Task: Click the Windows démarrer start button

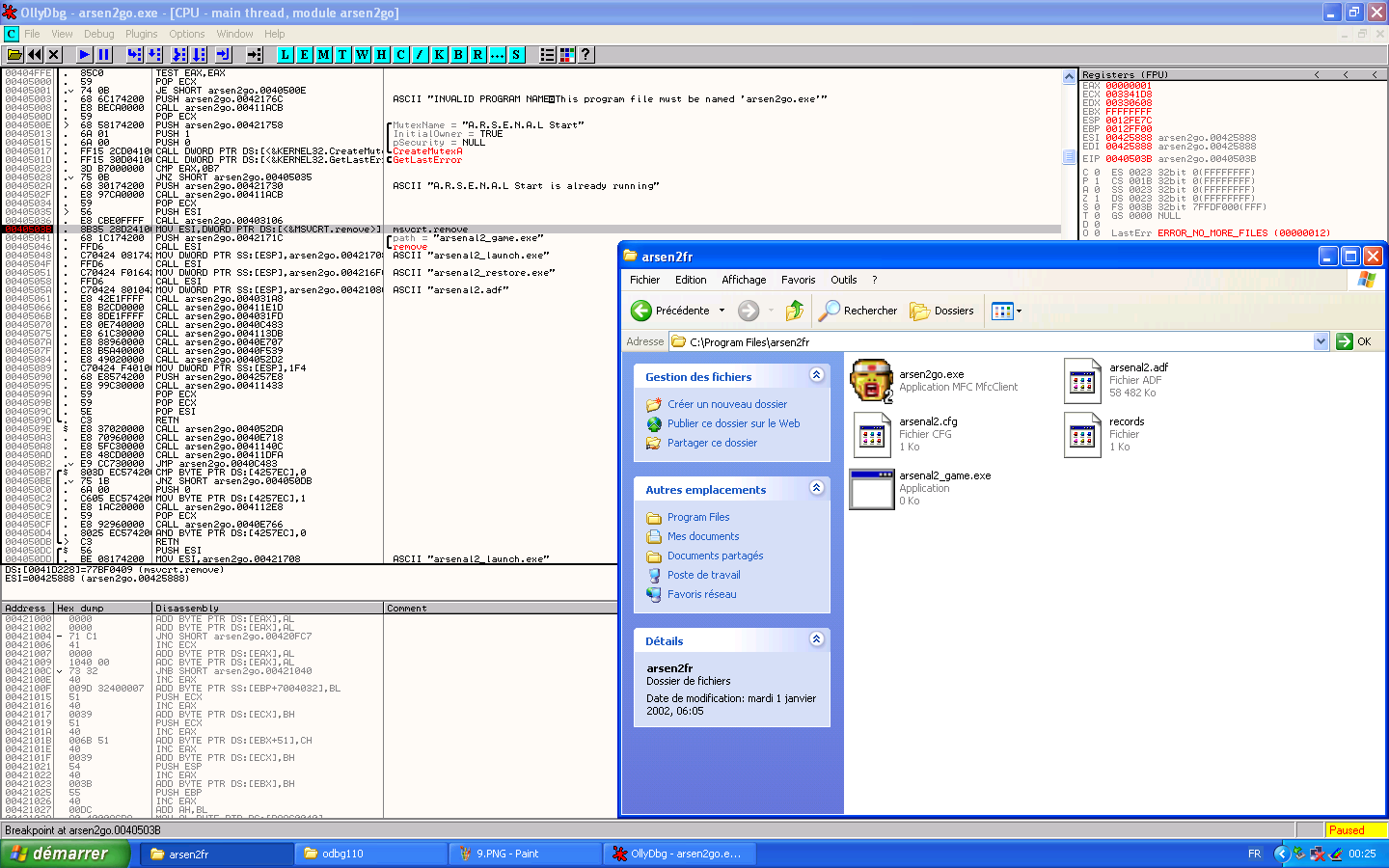Action: pyautogui.click(x=65, y=854)
